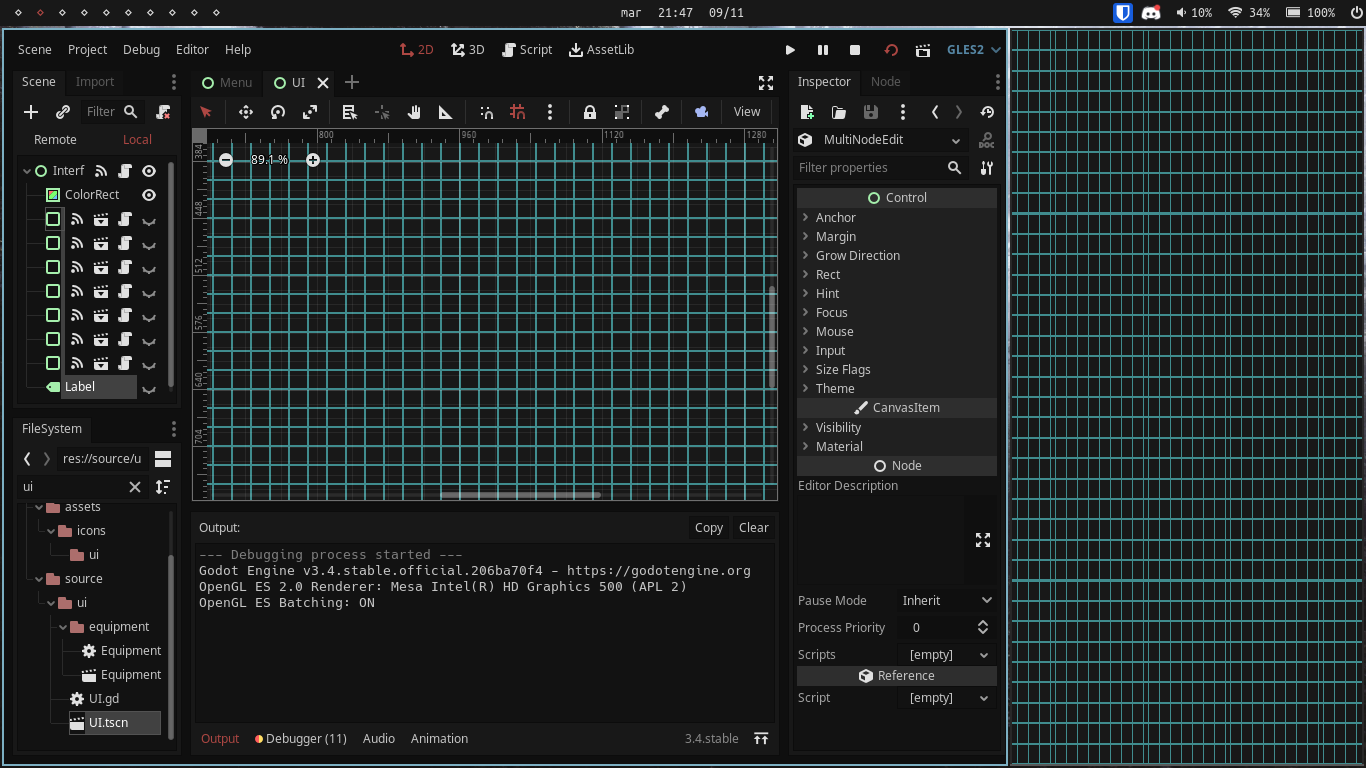The height and width of the screenshot is (768, 1366).
Task: Open the Pause Mode Inherit dropdown
Action: click(946, 601)
